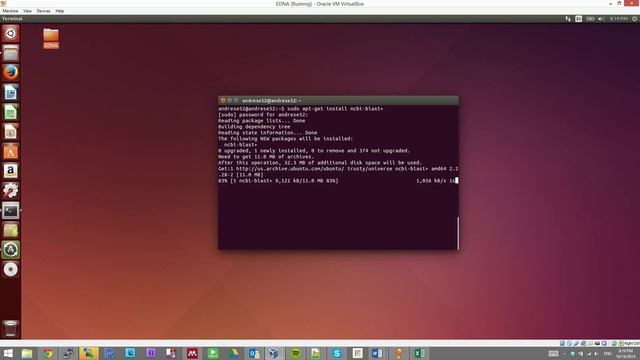This screenshot has height=360, width=640.
Task: Click the apt-get download progress line
Action: coord(338,180)
